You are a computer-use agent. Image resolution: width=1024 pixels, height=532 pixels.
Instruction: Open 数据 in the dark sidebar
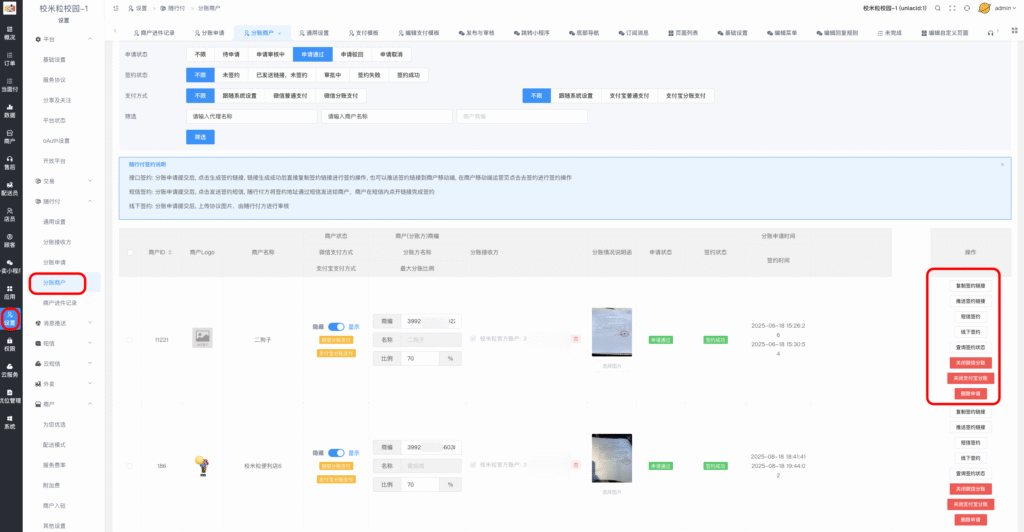[10, 110]
